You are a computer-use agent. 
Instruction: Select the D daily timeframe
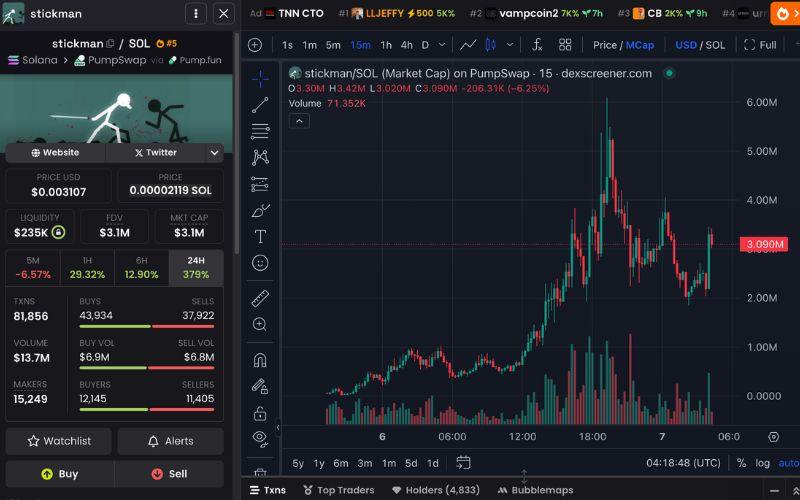tap(425, 45)
